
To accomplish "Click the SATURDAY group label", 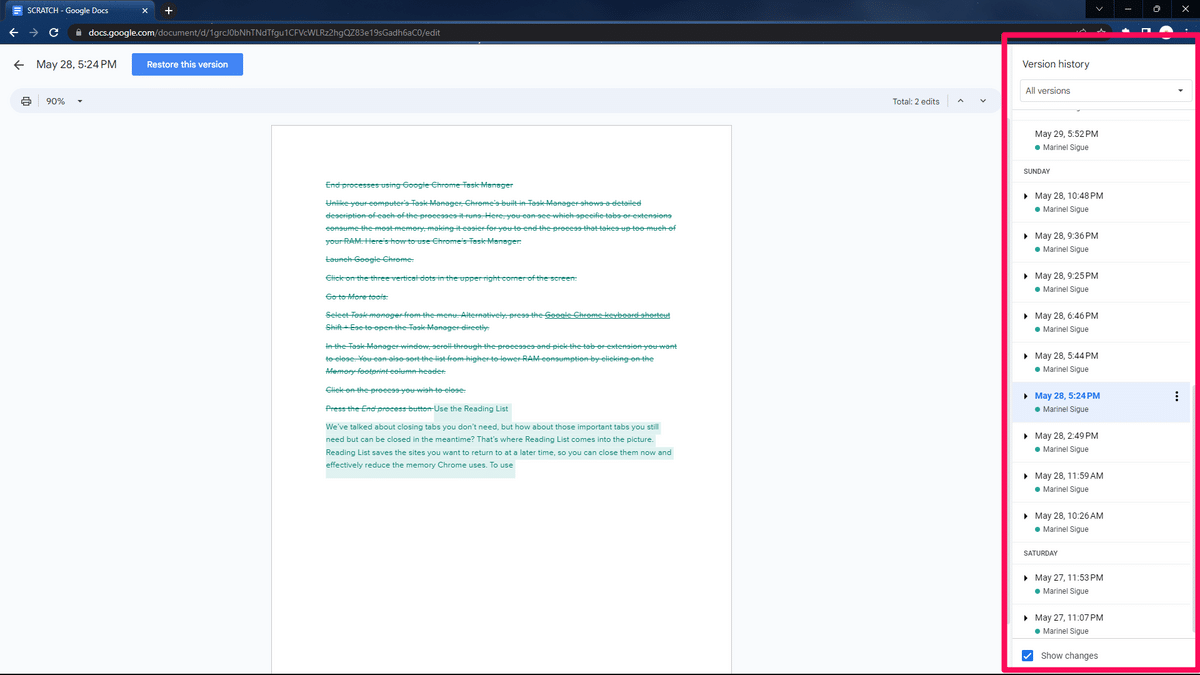I will click(x=1040, y=553).
